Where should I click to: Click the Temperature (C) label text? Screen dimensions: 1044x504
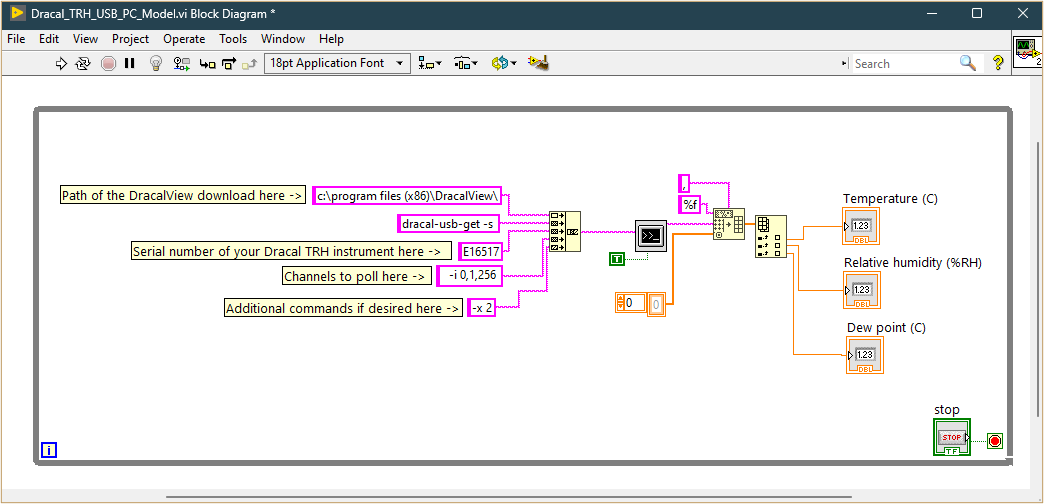pyautogui.click(x=890, y=198)
